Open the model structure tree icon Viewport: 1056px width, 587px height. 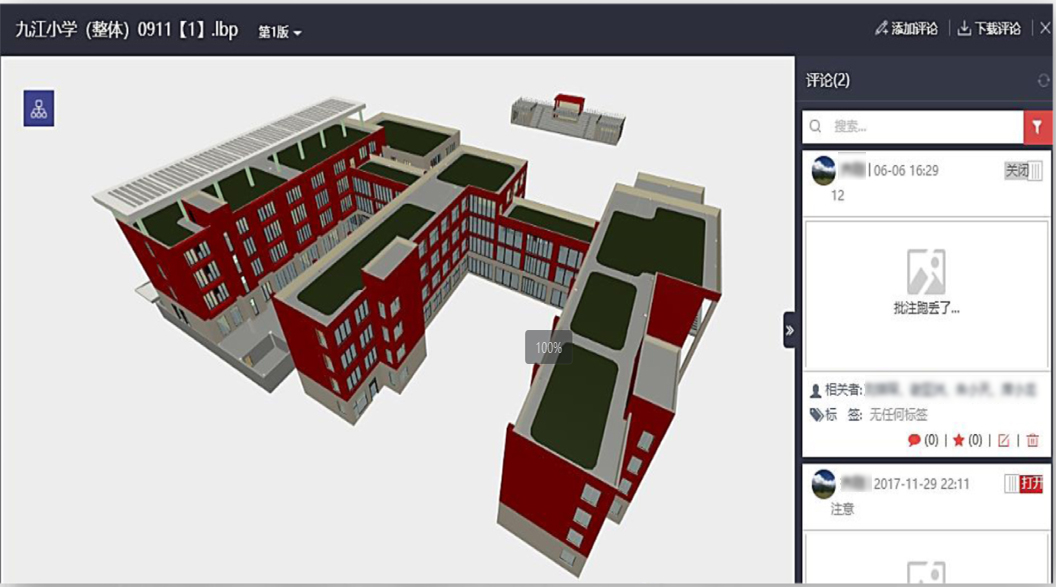click(39, 109)
